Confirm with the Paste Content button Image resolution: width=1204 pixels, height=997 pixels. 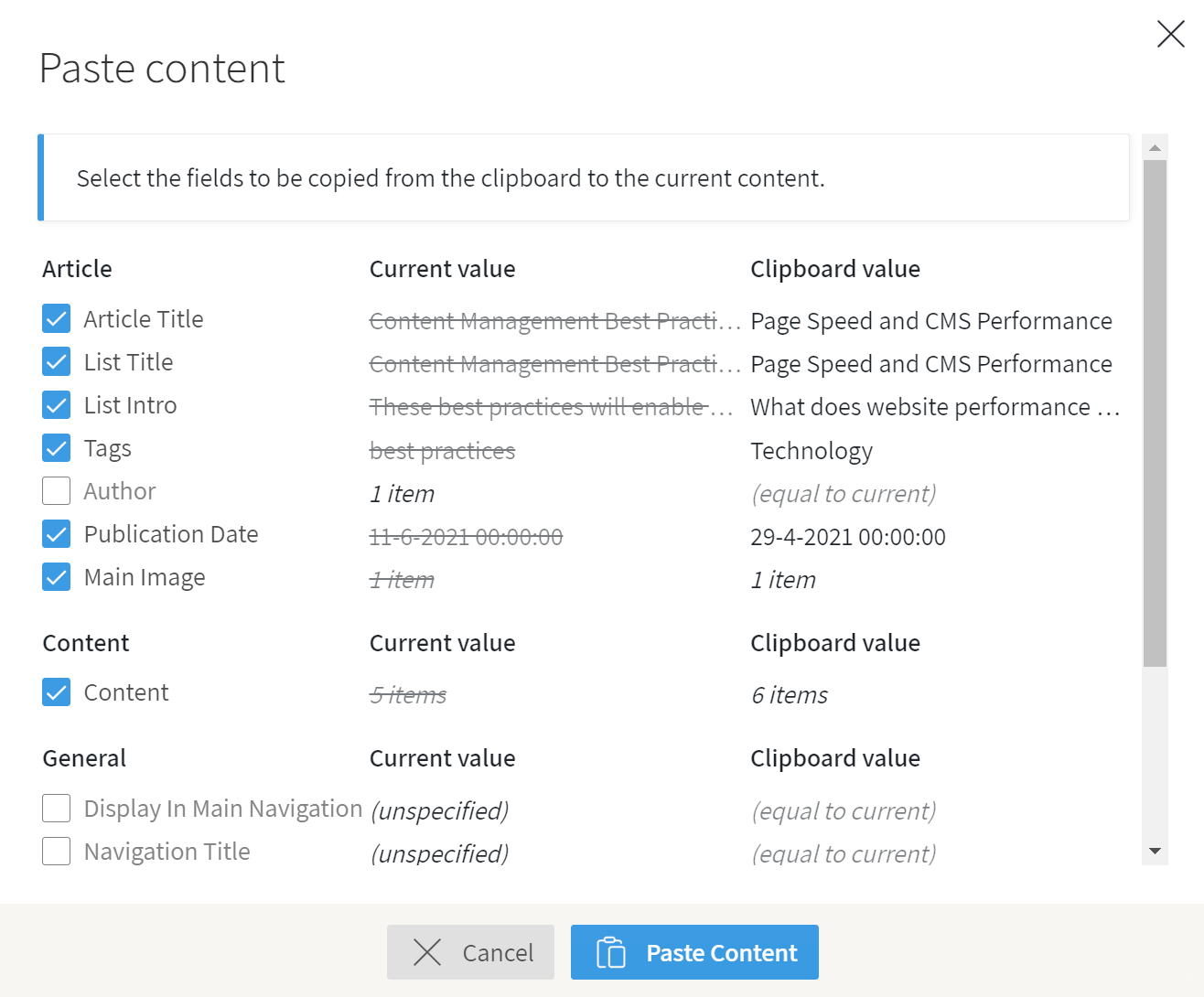(694, 952)
